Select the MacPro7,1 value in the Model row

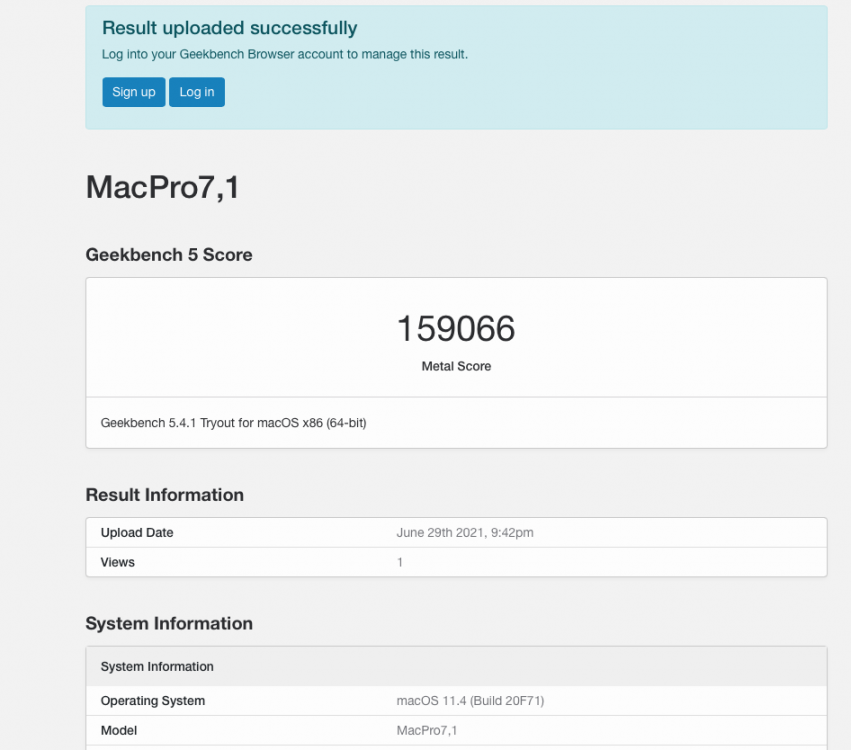click(427, 730)
